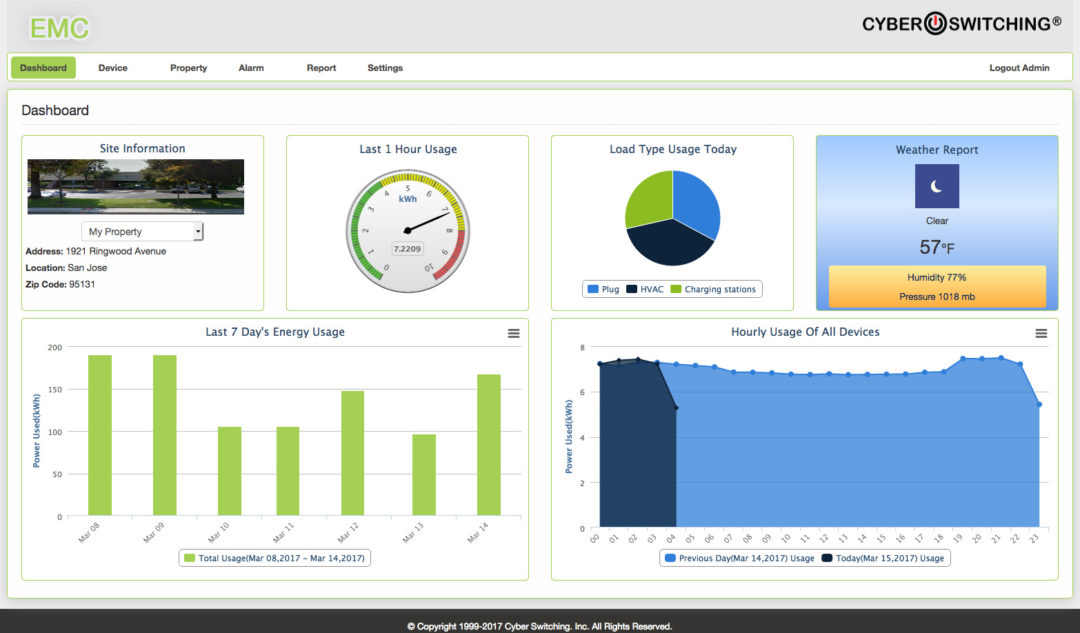Toggle the Plug legend item
The image size is (1080, 633).
(x=603, y=289)
